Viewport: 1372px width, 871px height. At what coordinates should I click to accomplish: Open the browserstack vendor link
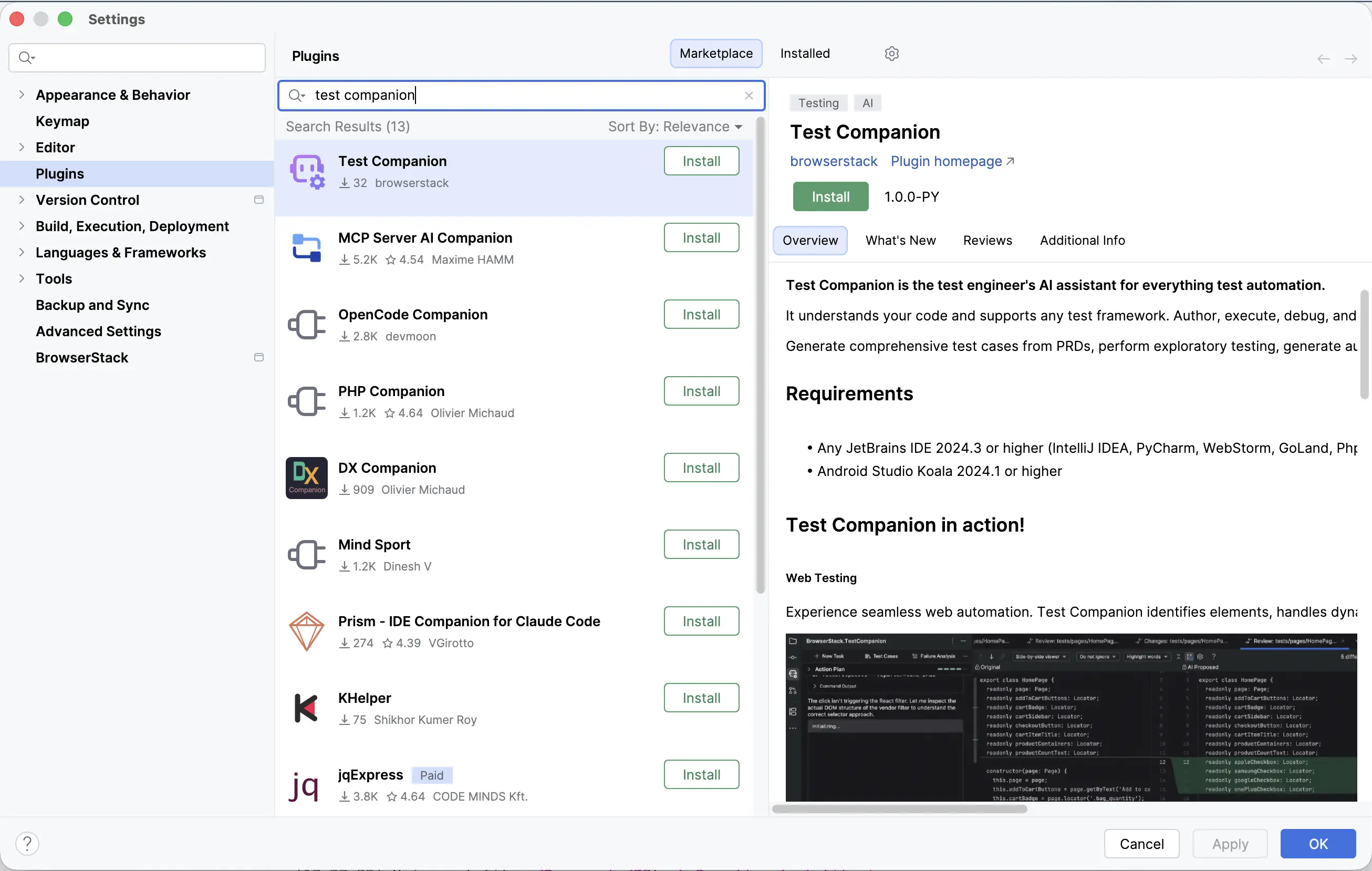834,161
